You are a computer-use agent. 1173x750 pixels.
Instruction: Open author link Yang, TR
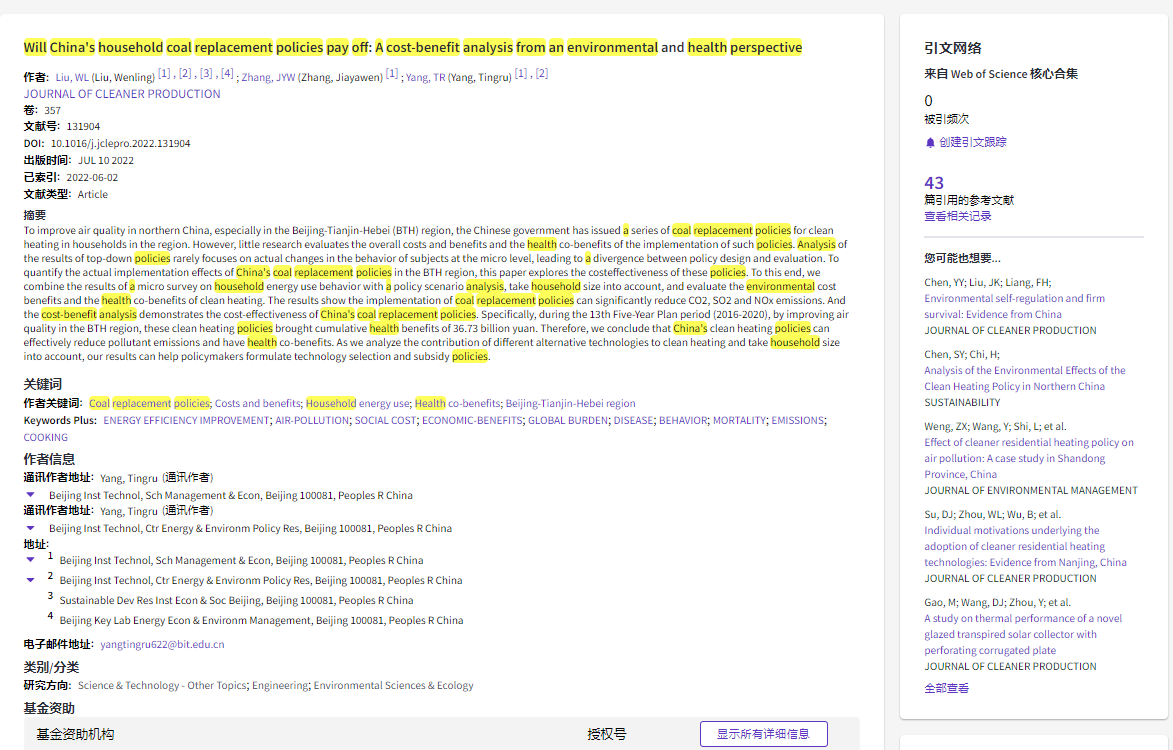425,77
